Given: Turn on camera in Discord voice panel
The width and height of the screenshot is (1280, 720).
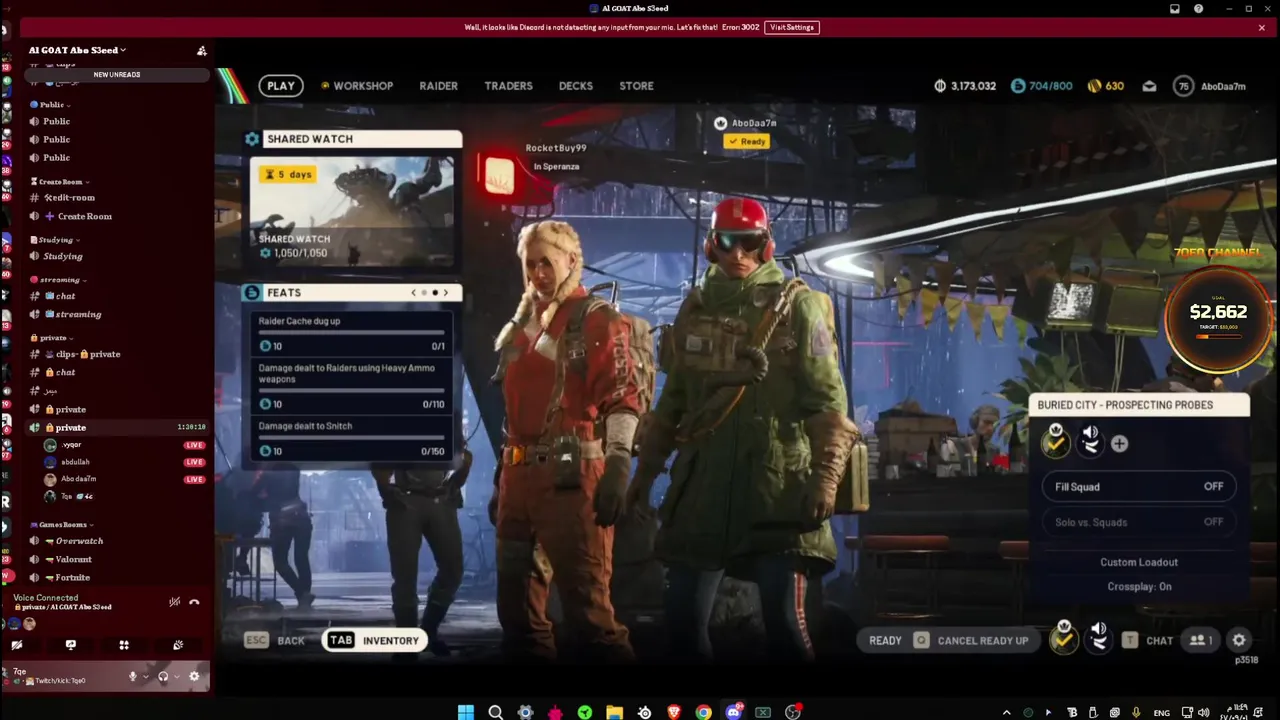Looking at the screenshot, I should pos(17,645).
